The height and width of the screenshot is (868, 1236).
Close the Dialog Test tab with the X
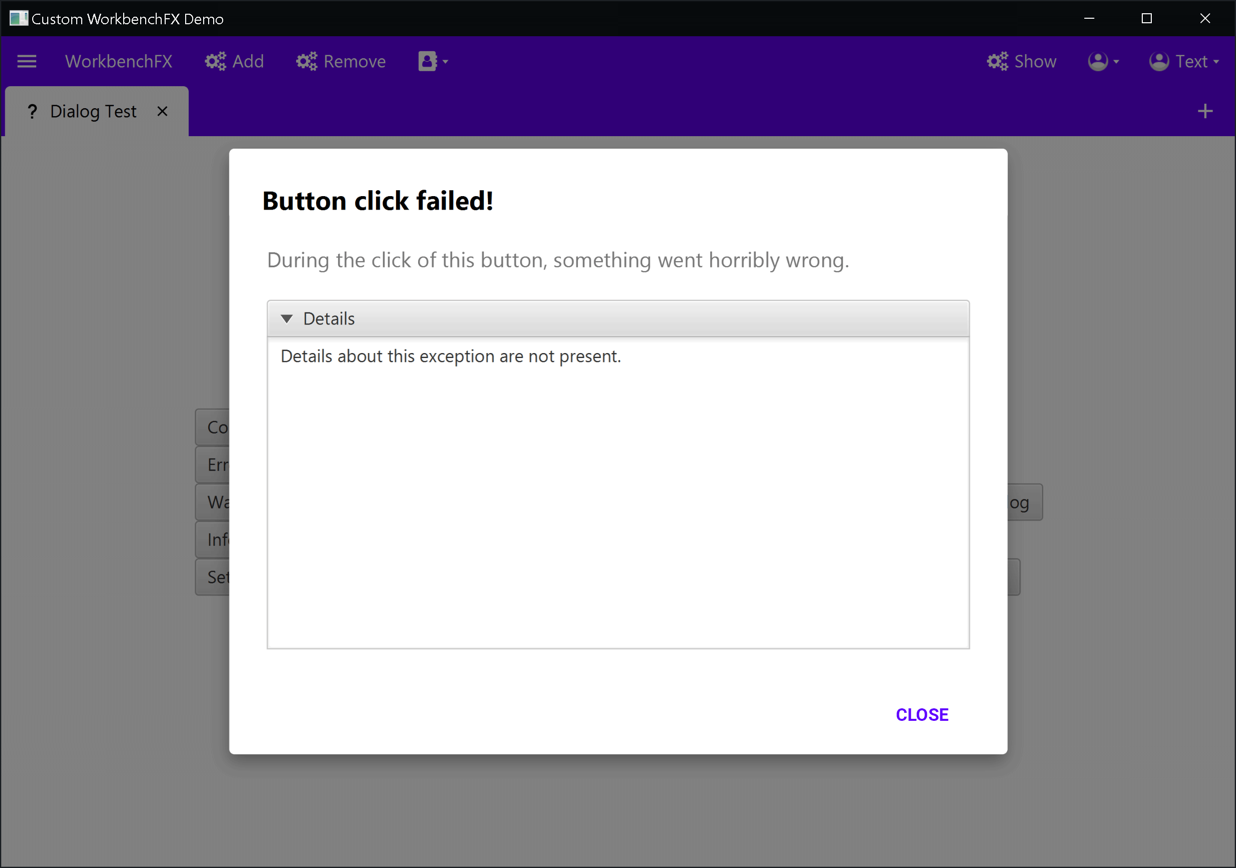click(x=162, y=111)
